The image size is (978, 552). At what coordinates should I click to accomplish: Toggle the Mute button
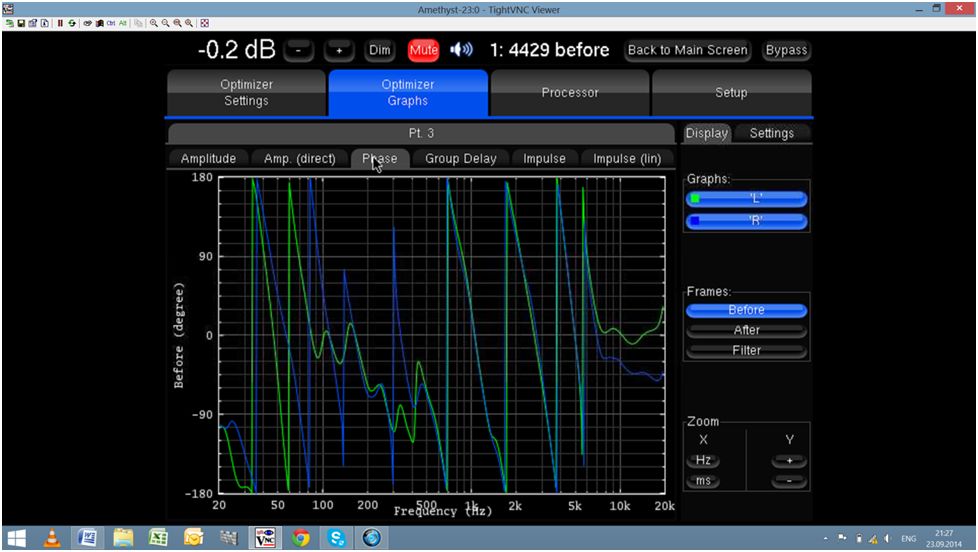(x=423, y=50)
